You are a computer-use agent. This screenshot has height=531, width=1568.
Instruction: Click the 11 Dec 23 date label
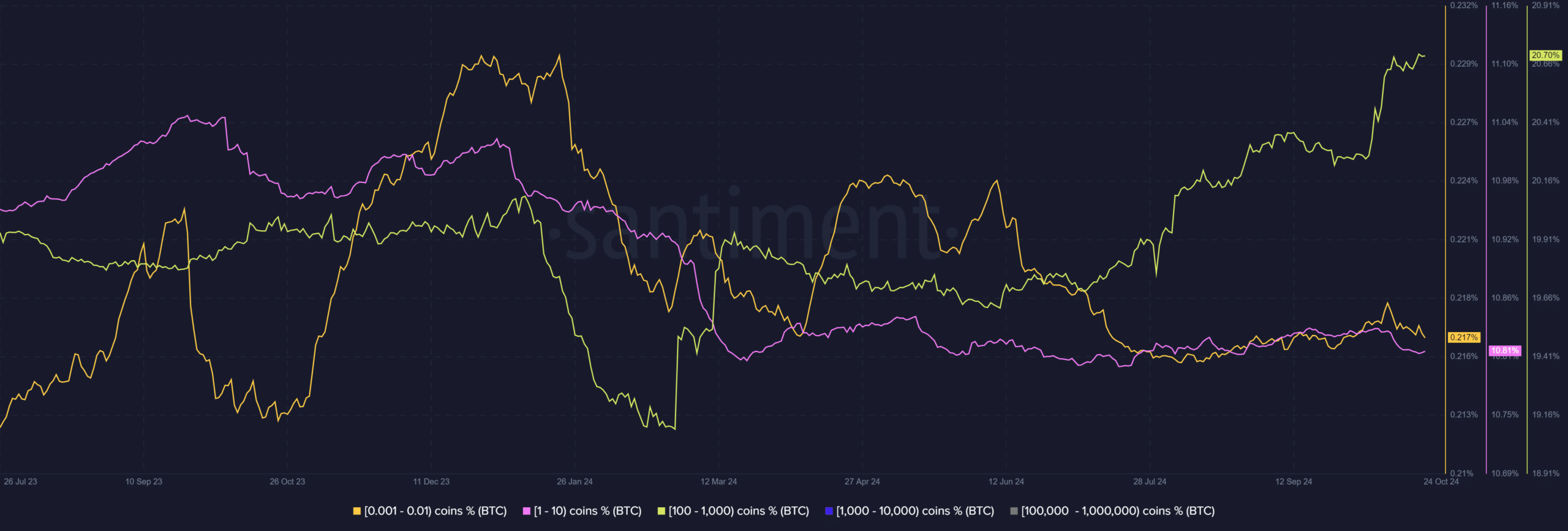click(431, 481)
